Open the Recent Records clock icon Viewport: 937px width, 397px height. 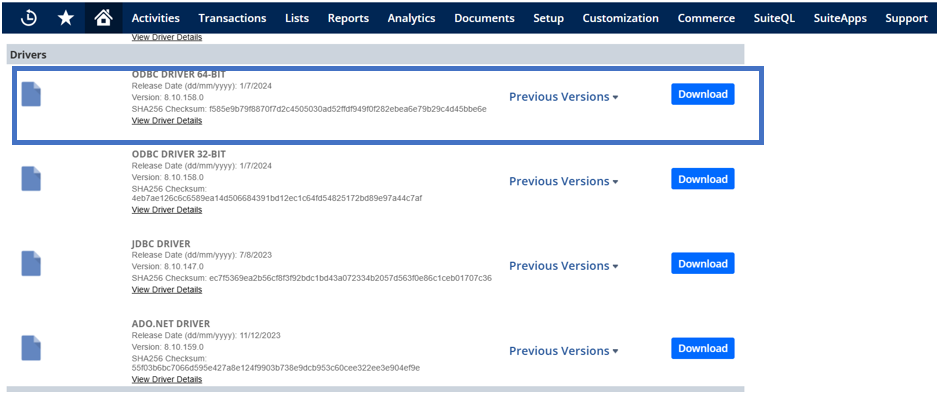coord(29,18)
